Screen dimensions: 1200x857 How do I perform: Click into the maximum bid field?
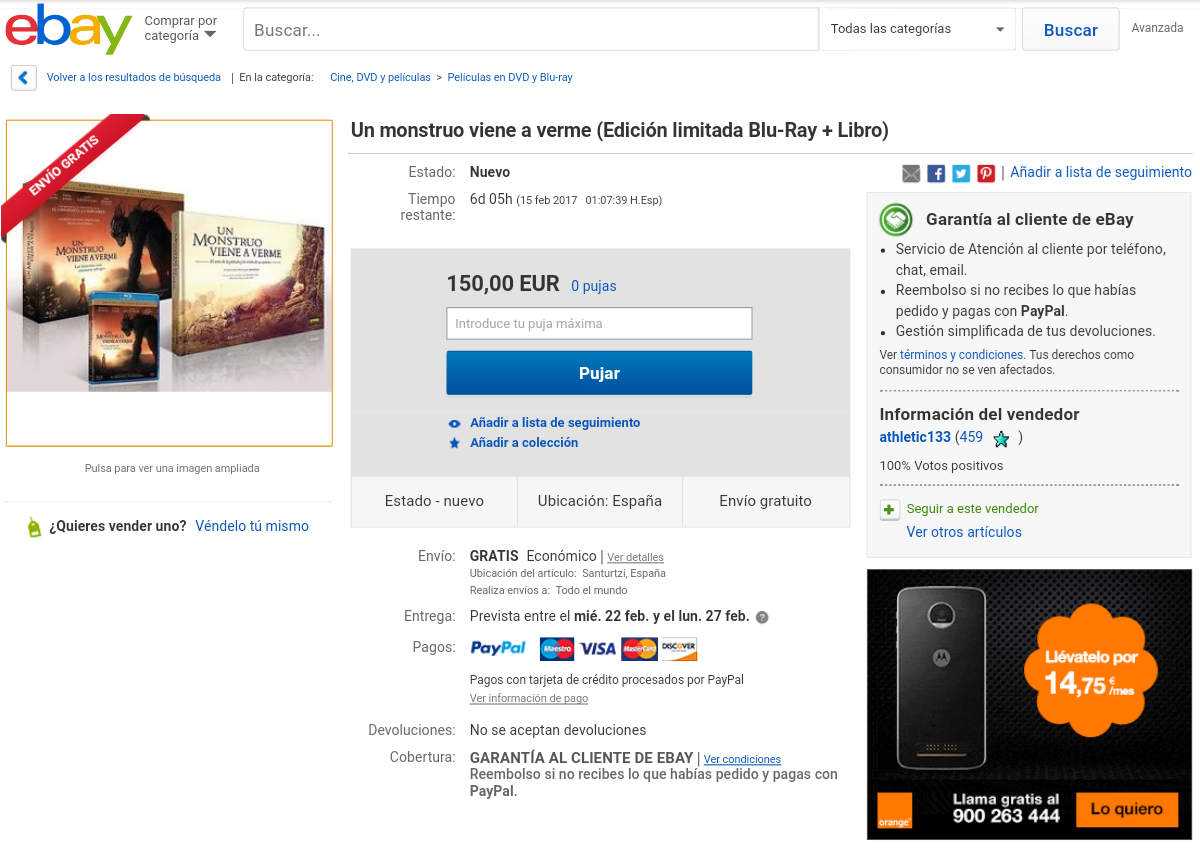599,324
